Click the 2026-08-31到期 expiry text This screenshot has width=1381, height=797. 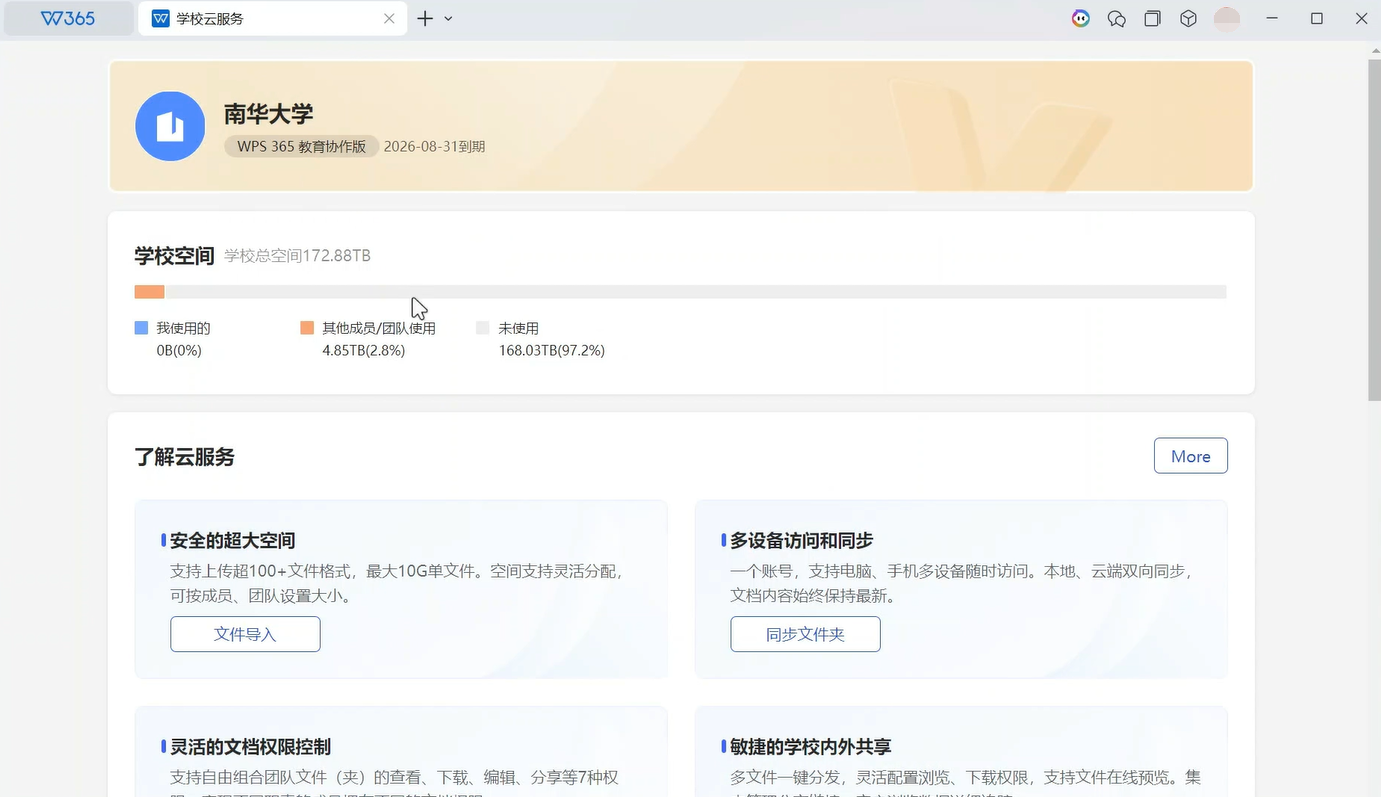coord(435,146)
